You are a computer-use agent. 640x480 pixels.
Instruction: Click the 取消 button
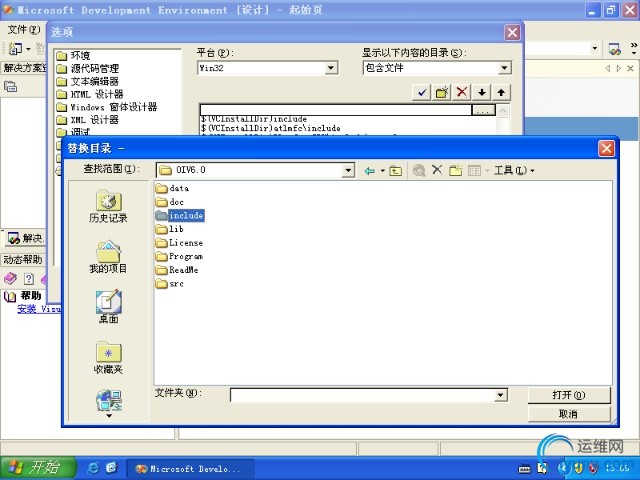[569, 414]
